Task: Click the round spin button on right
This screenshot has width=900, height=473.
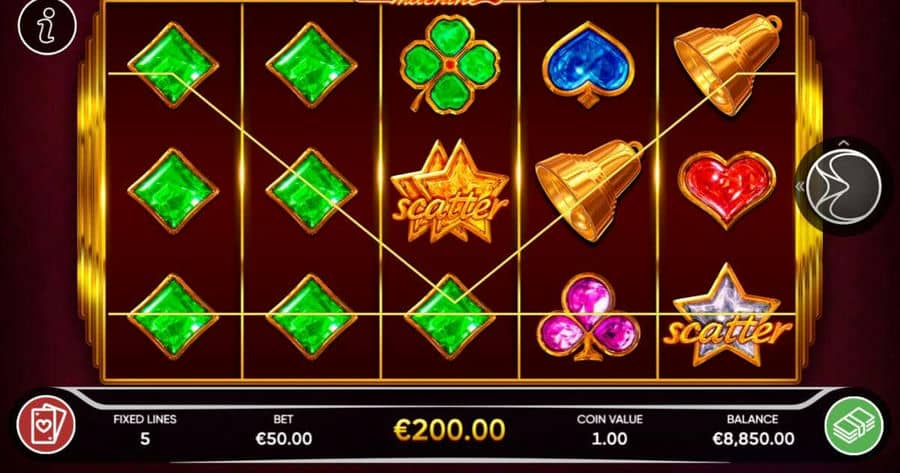Action: [x=843, y=186]
